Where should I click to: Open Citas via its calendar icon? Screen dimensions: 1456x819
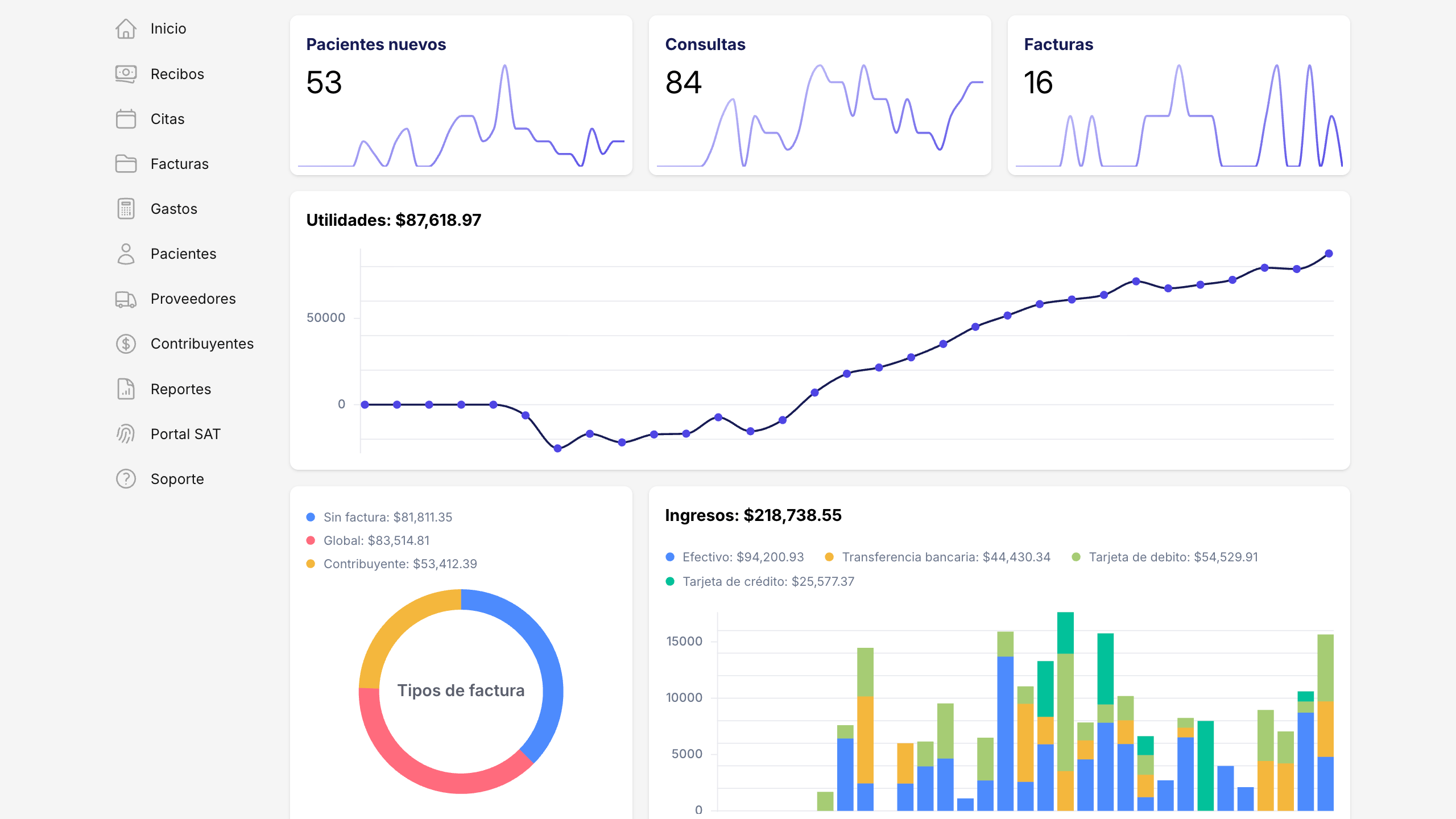(126, 119)
